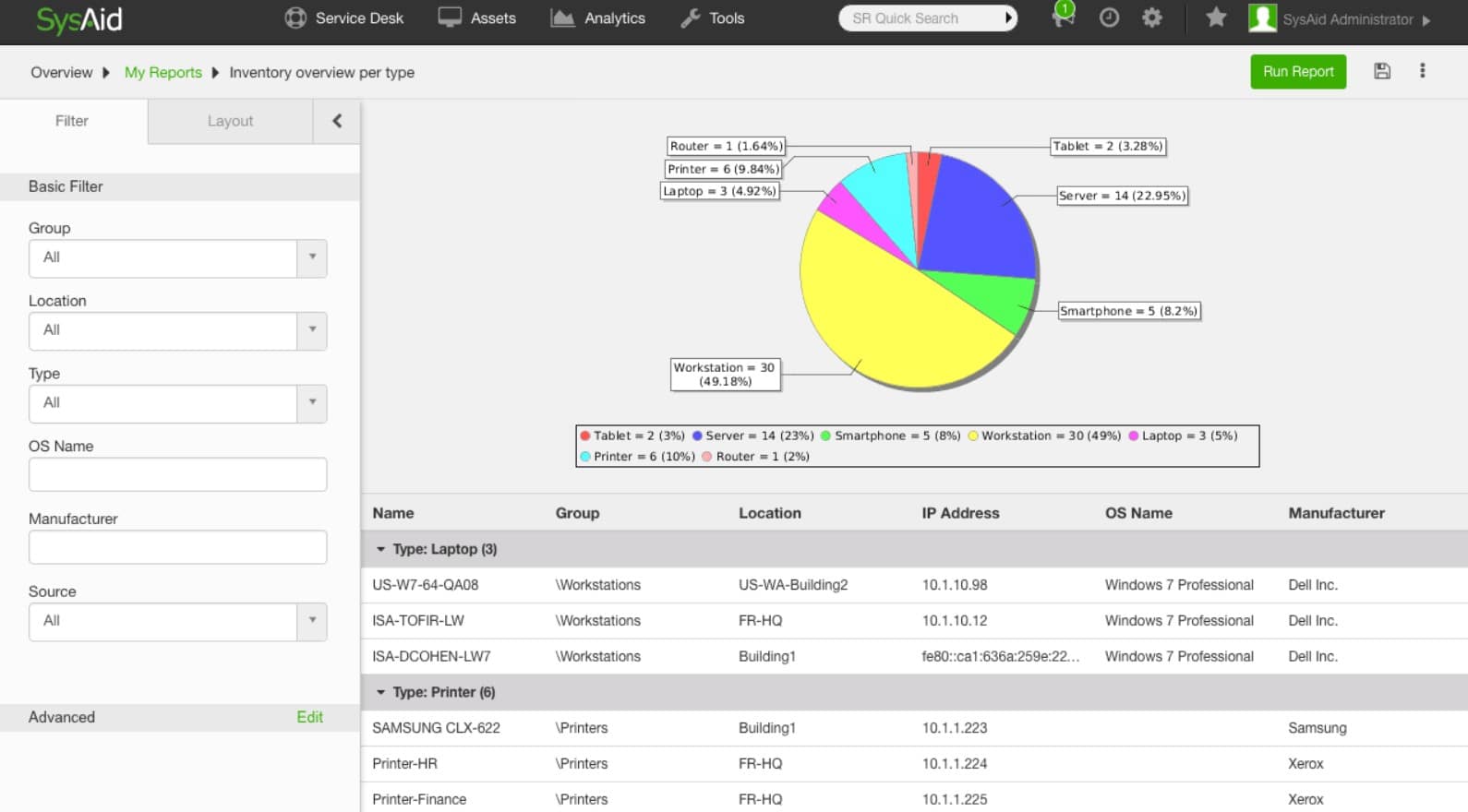This screenshot has height=812, width=1468.
Task: Open the Source dropdown
Action: [x=177, y=621]
